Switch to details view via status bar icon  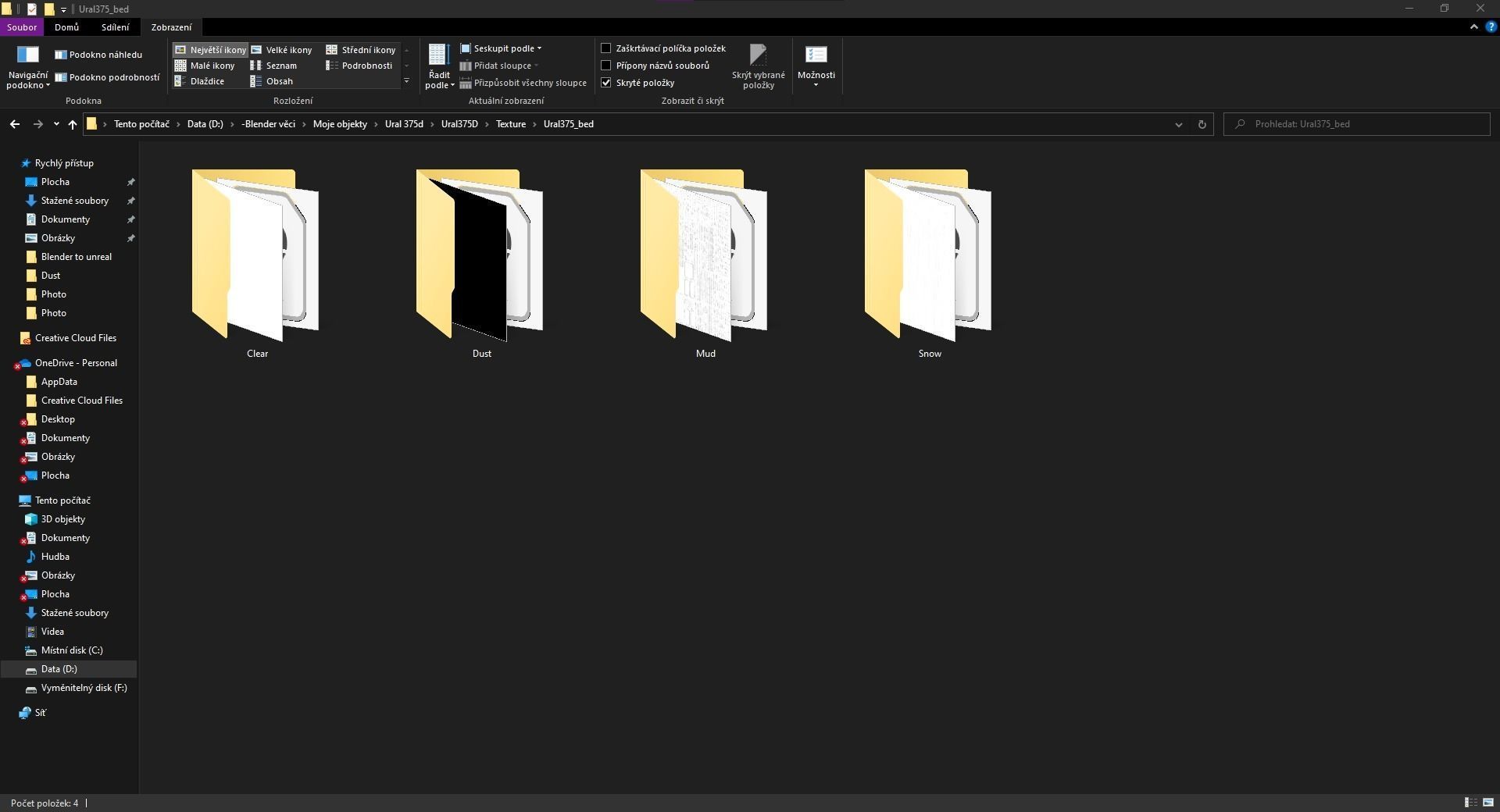[x=1470, y=803]
